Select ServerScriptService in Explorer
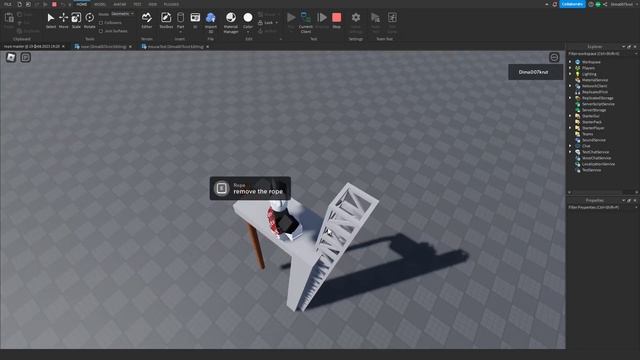Image resolution: width=640 pixels, height=360 pixels. click(x=598, y=104)
